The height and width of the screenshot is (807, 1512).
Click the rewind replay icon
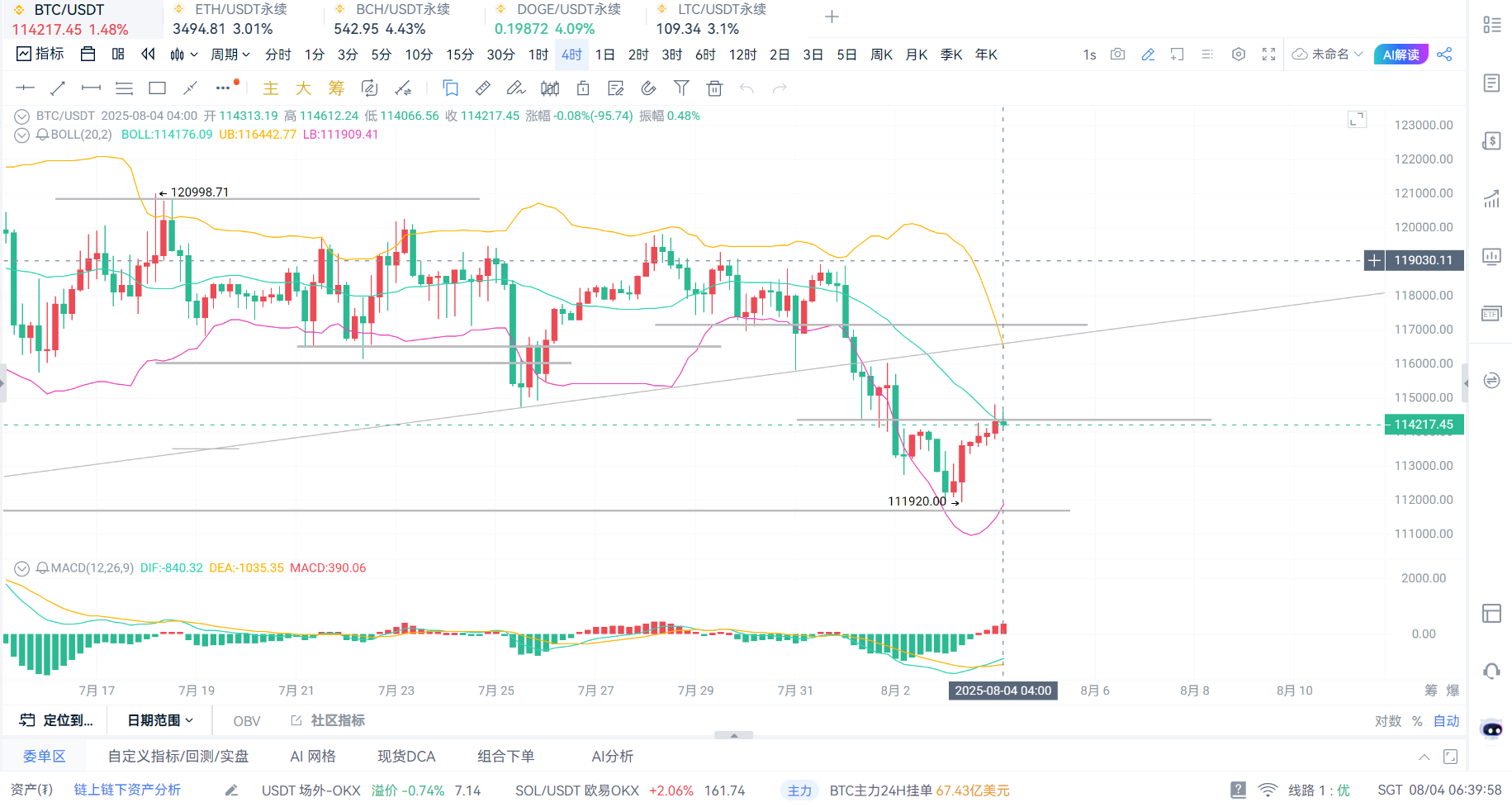[148, 55]
